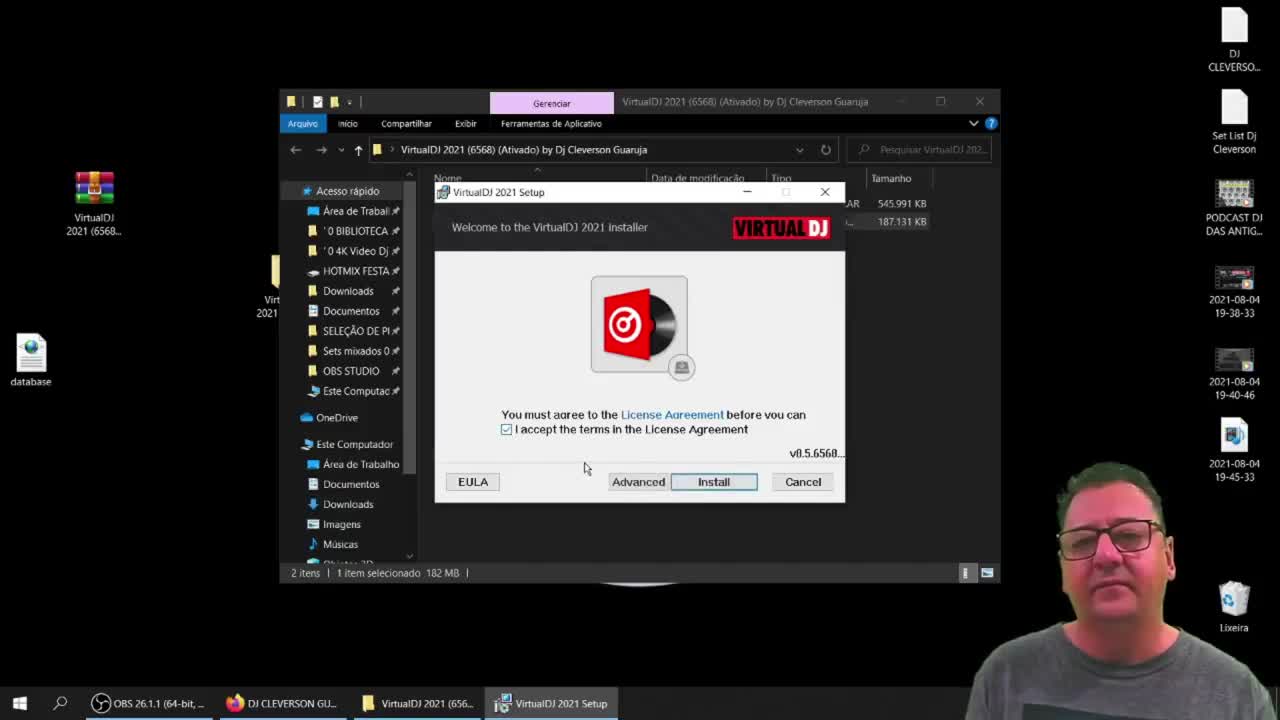This screenshot has width=1280, height=720.
Task: Select the Gerenciar contextual tab
Action: (552, 103)
